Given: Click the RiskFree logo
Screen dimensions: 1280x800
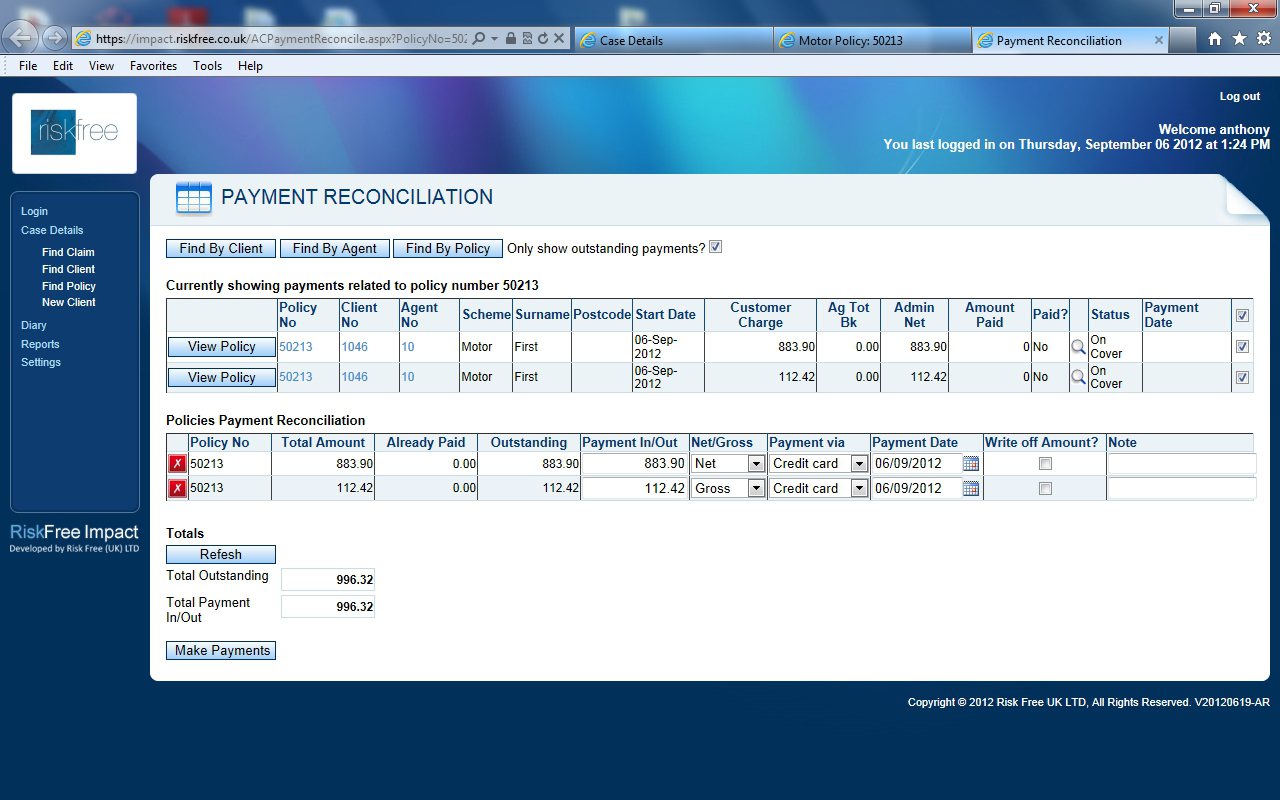Looking at the screenshot, I should (74, 133).
